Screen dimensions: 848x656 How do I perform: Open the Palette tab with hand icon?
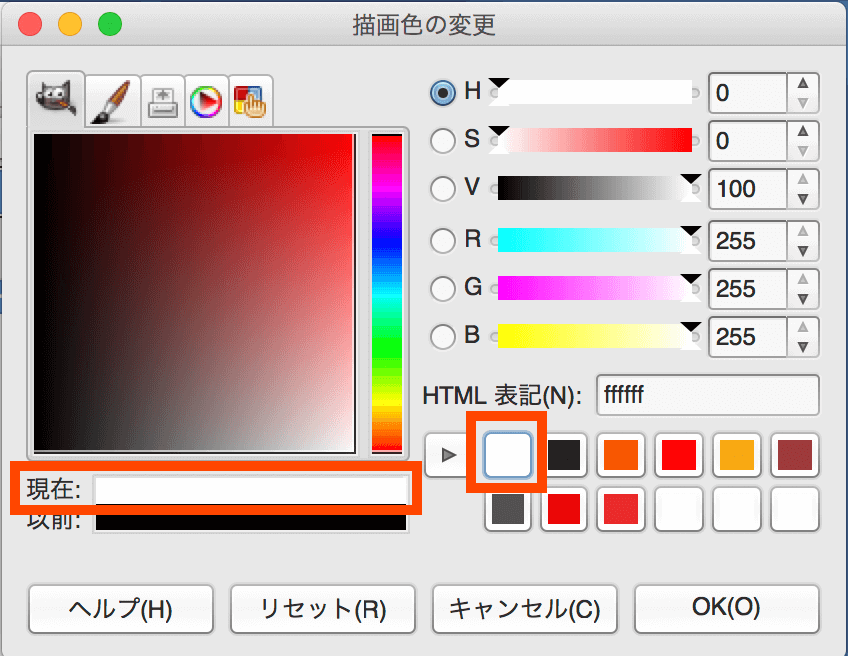point(250,102)
